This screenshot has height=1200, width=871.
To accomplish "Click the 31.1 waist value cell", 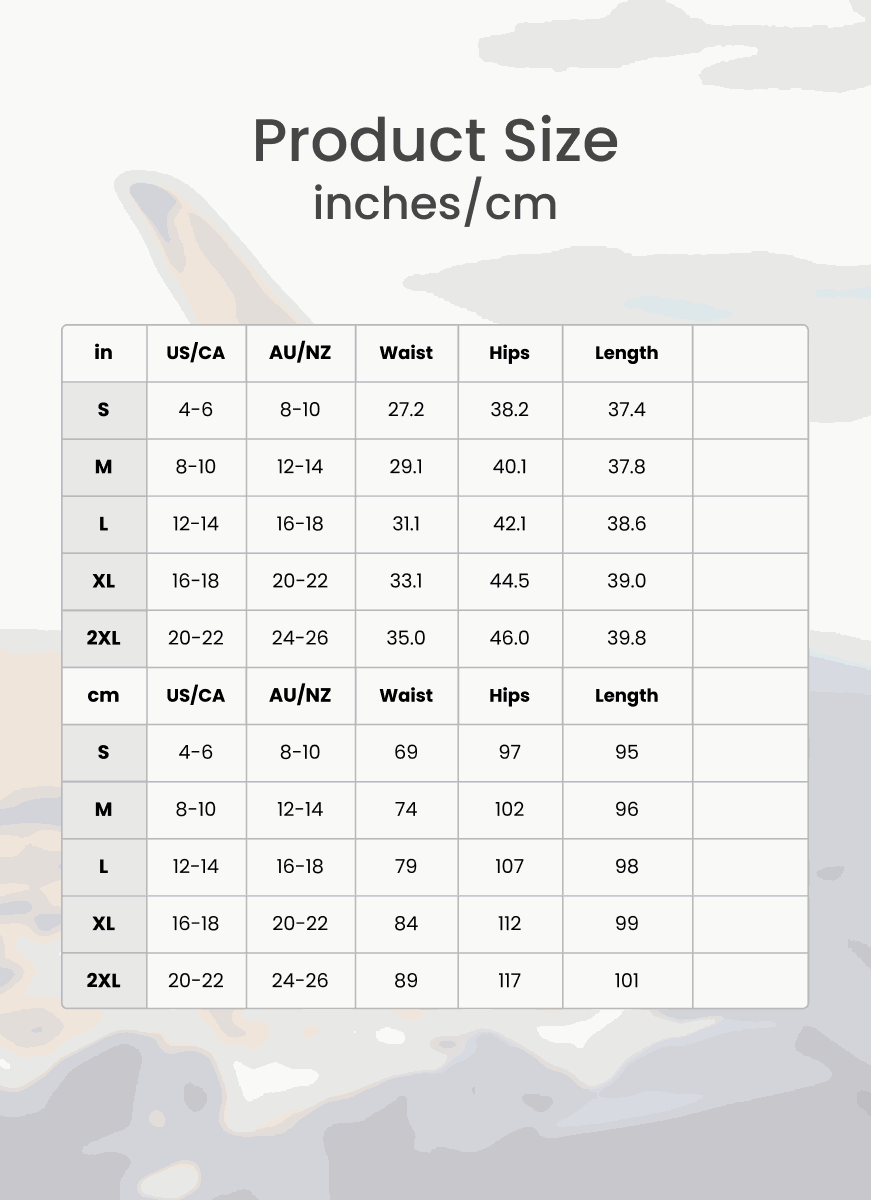I will click(406, 524).
